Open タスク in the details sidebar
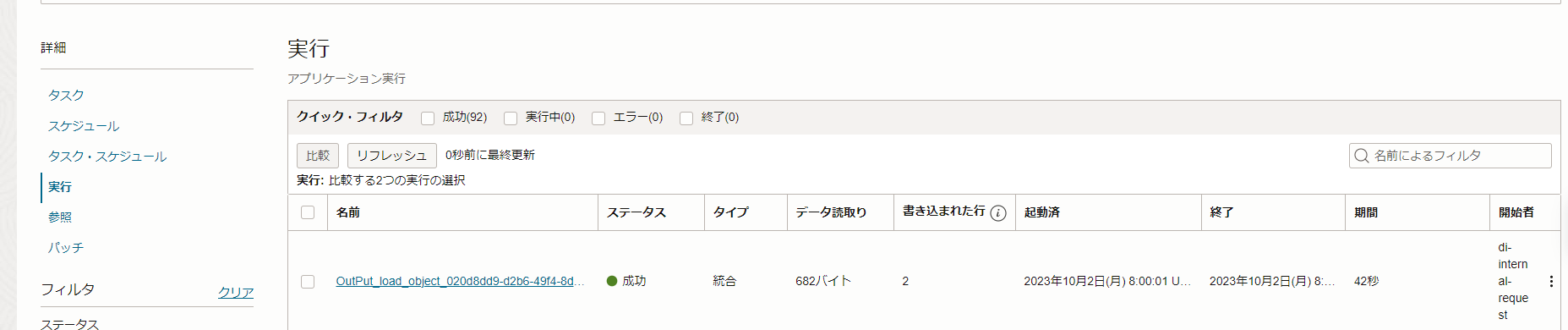The height and width of the screenshot is (330, 1568). coord(66,95)
